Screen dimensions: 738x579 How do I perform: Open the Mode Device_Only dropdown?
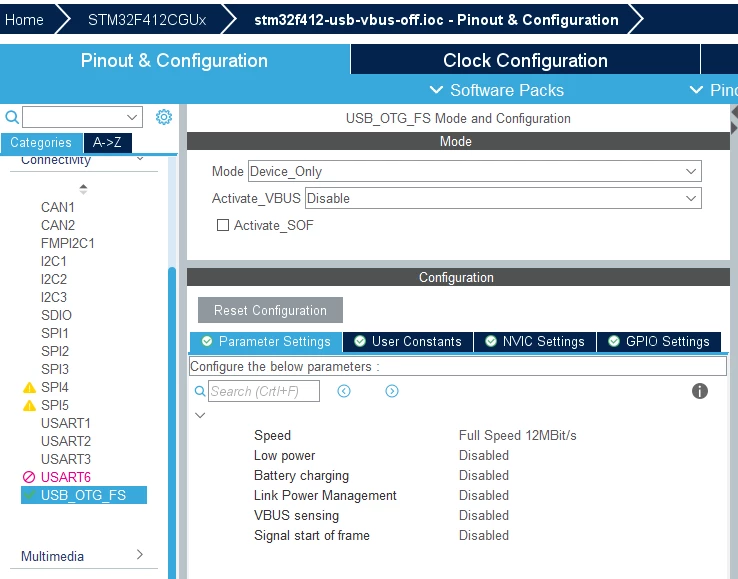[475, 171]
